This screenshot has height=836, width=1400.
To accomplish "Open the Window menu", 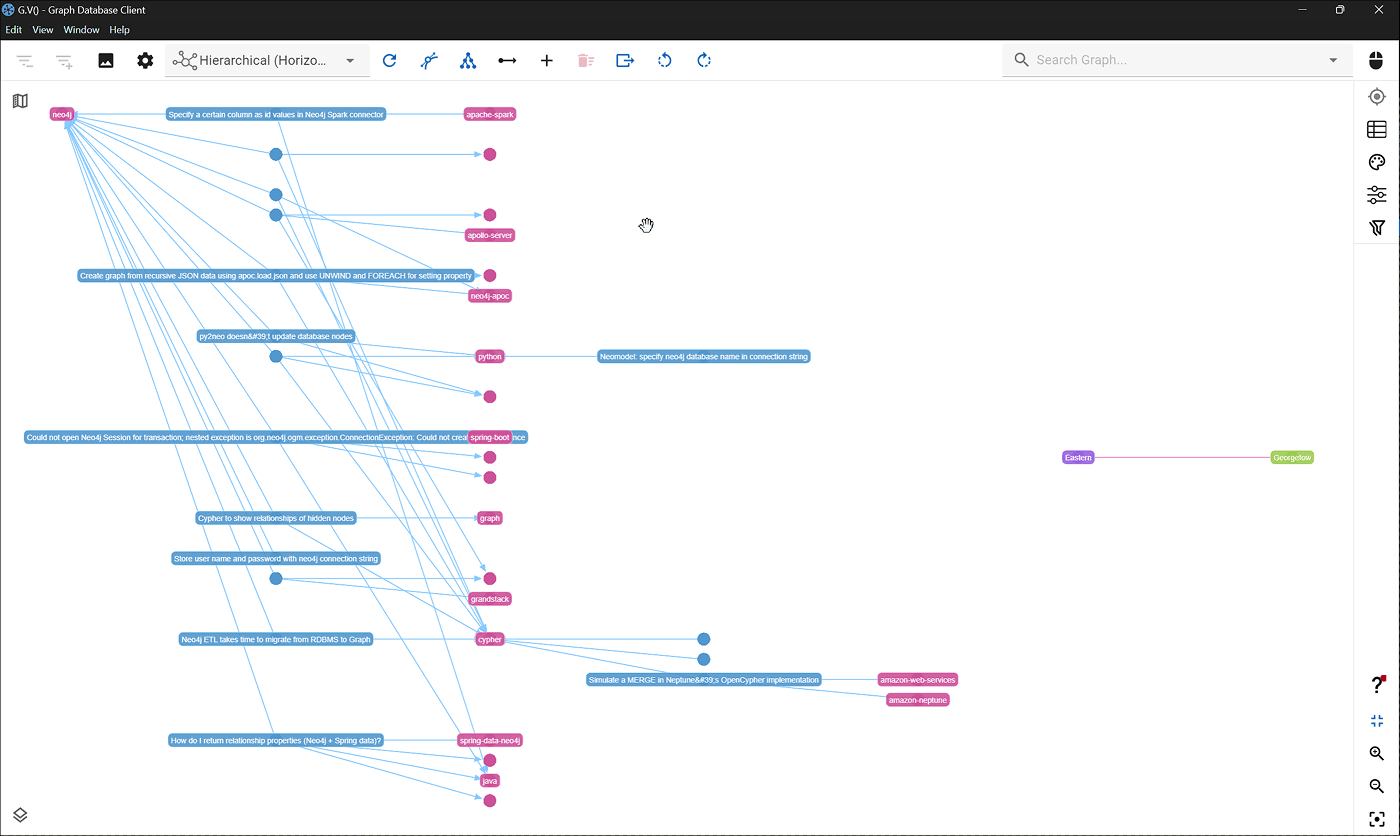I will tap(81, 30).
